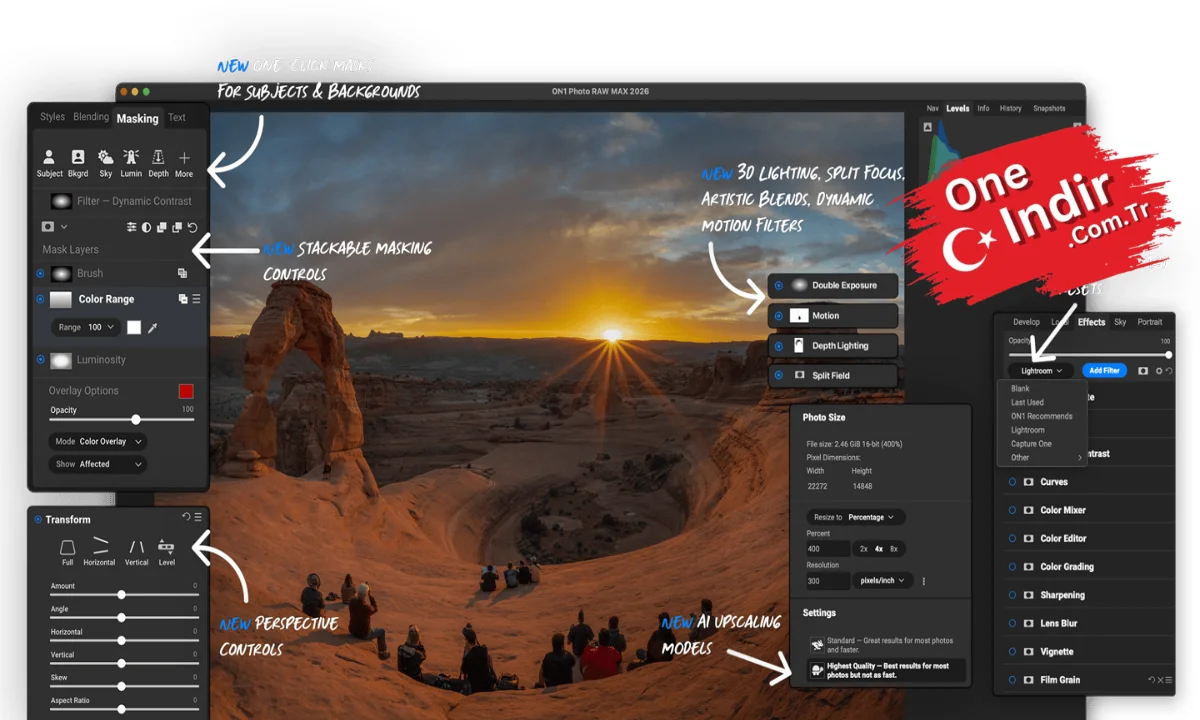
Task: Select the Highest Quality upscaling model
Action: tap(887, 670)
